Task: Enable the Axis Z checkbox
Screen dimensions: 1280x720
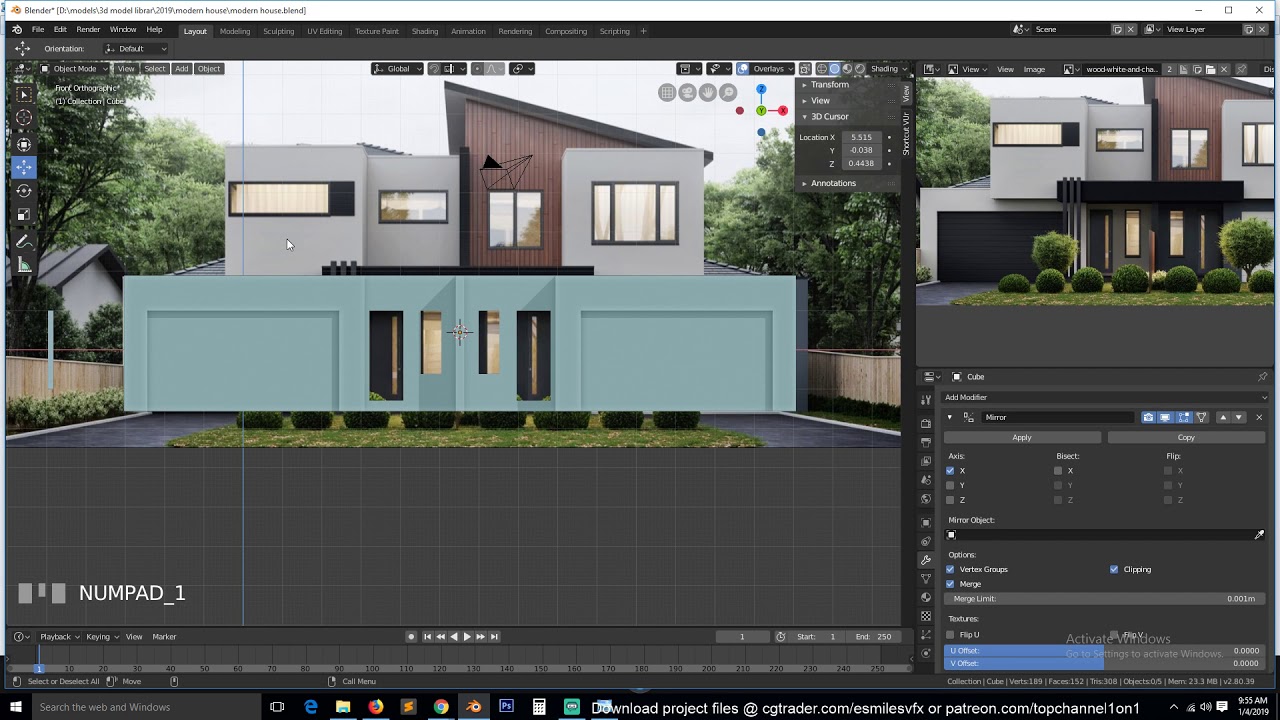Action: [x=950, y=500]
